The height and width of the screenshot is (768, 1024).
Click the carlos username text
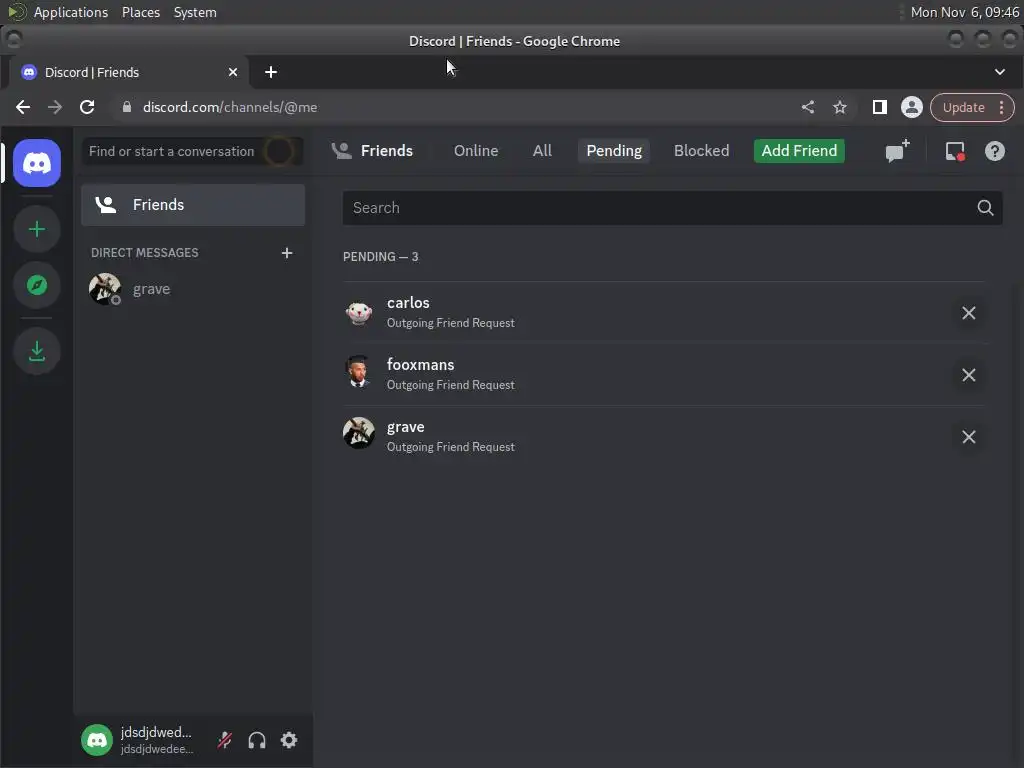(408, 303)
